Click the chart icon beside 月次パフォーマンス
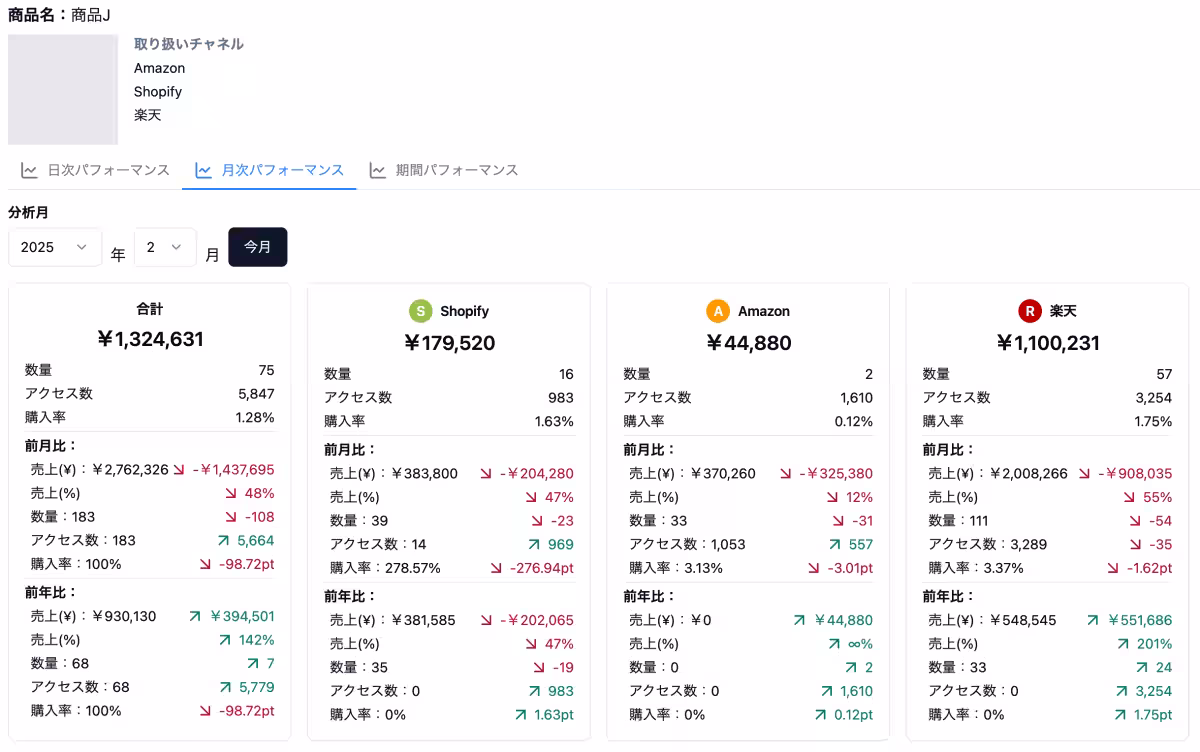This screenshot has height=752, width=1200. pyautogui.click(x=204, y=170)
